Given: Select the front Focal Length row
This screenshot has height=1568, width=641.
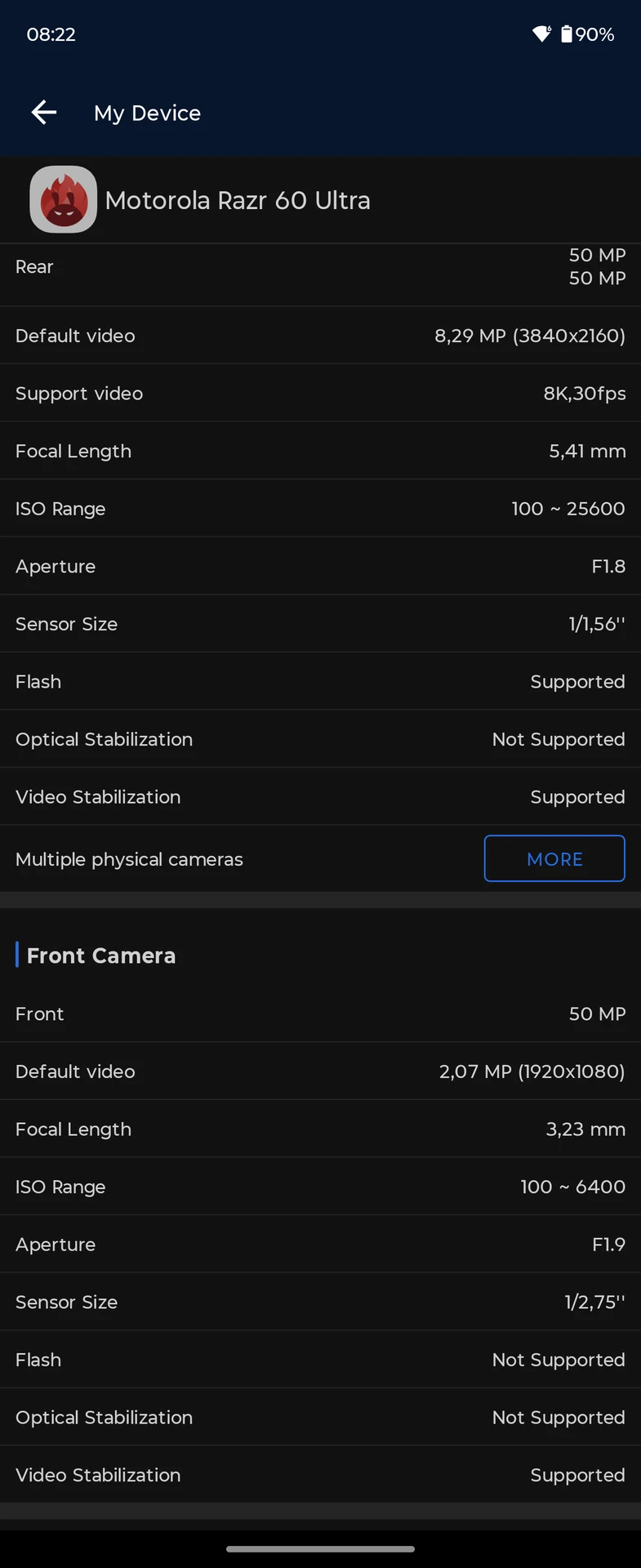Looking at the screenshot, I should coord(320,1129).
